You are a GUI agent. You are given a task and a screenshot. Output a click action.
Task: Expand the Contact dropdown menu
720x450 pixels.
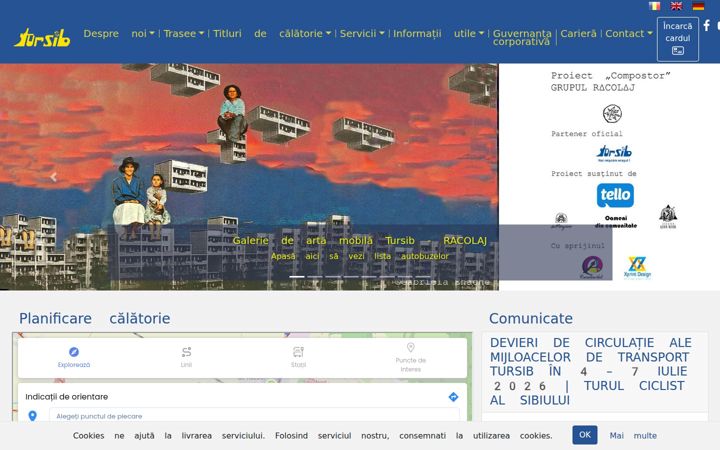pyautogui.click(x=629, y=34)
